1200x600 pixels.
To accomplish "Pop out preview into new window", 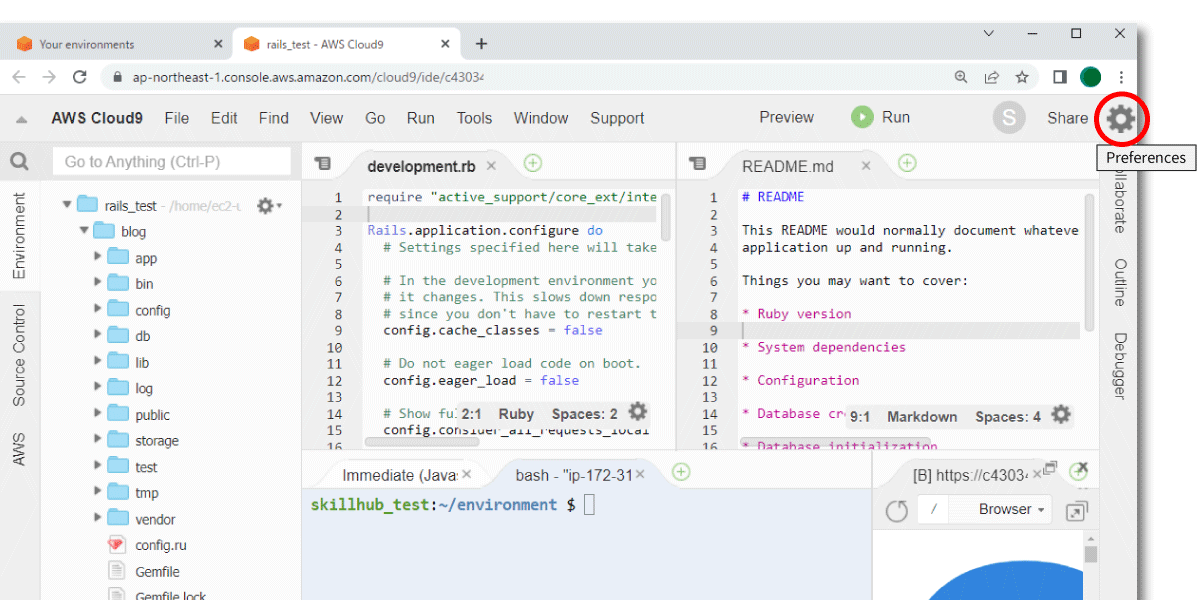I will click(1076, 511).
